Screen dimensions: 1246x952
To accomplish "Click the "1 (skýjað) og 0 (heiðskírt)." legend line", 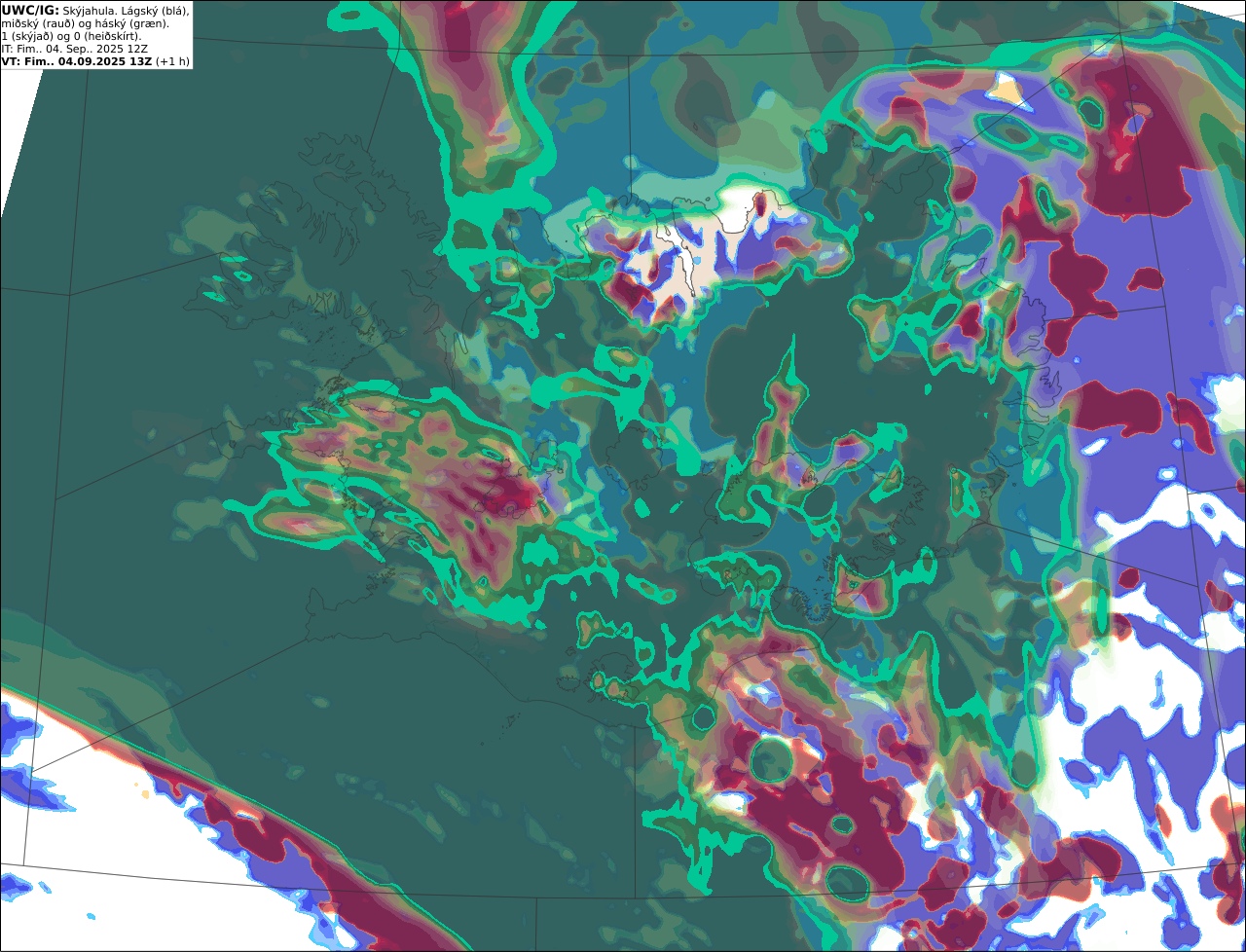I will pos(71,36).
